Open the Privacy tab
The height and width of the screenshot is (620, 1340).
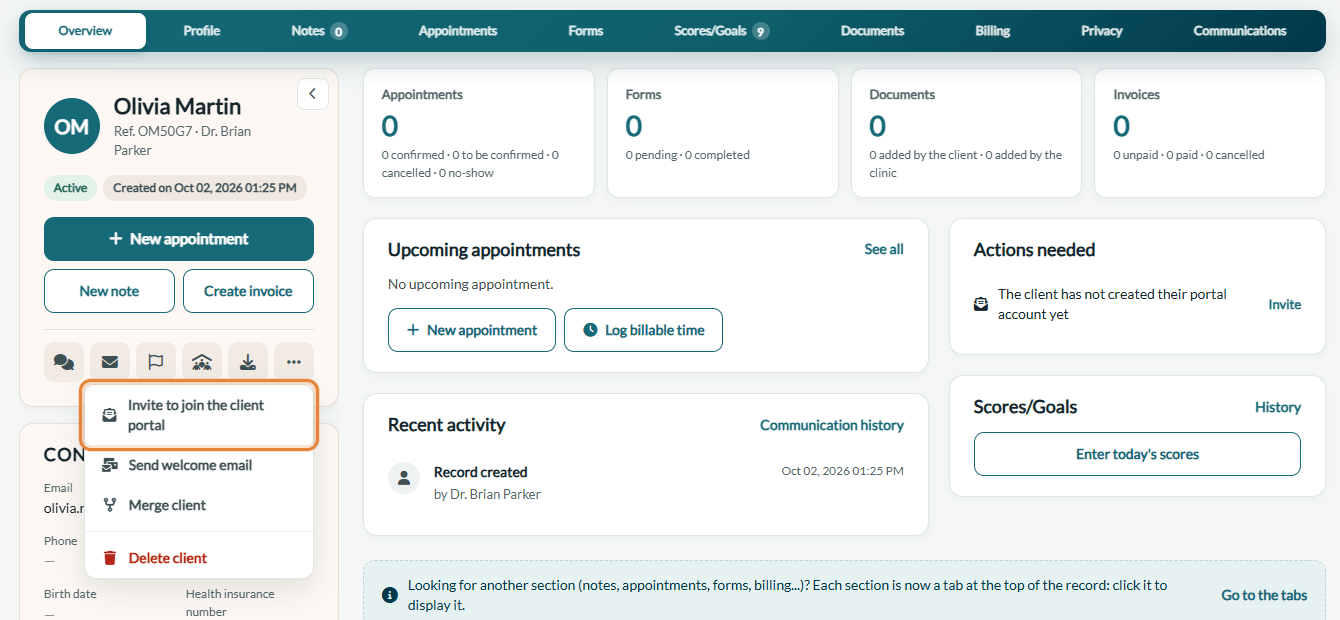tap(1102, 31)
